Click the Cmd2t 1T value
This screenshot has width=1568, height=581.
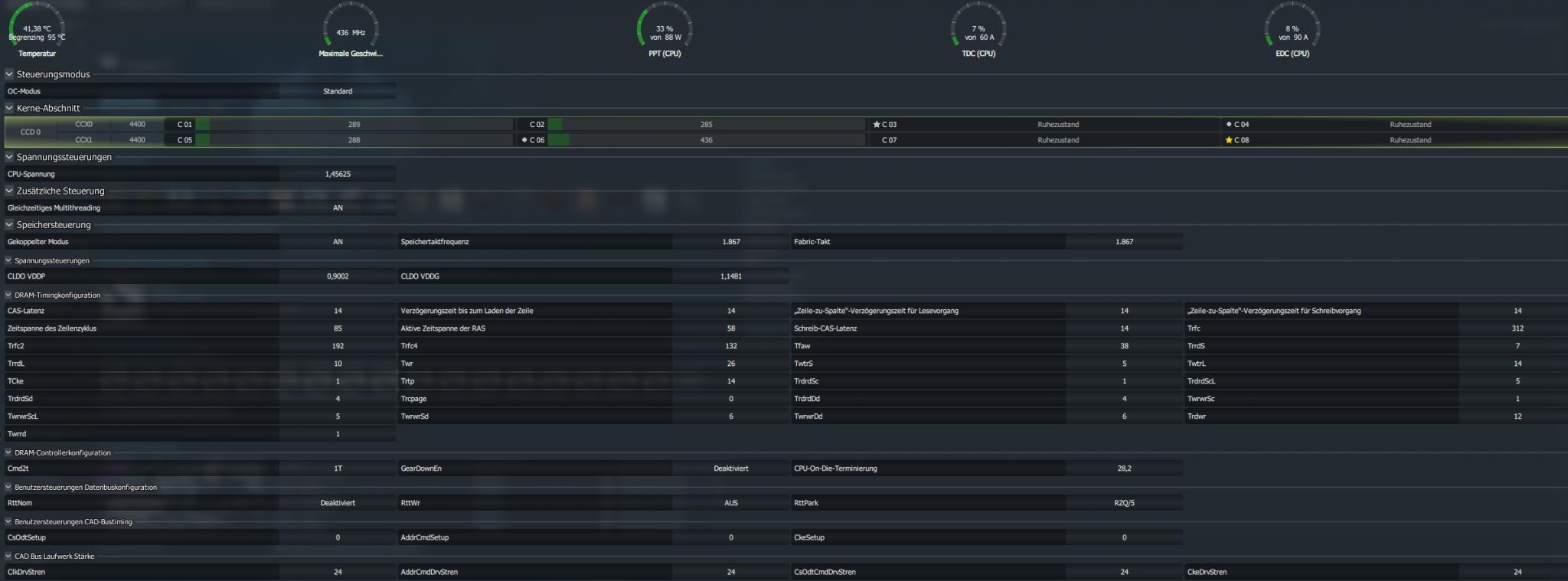pyautogui.click(x=338, y=468)
